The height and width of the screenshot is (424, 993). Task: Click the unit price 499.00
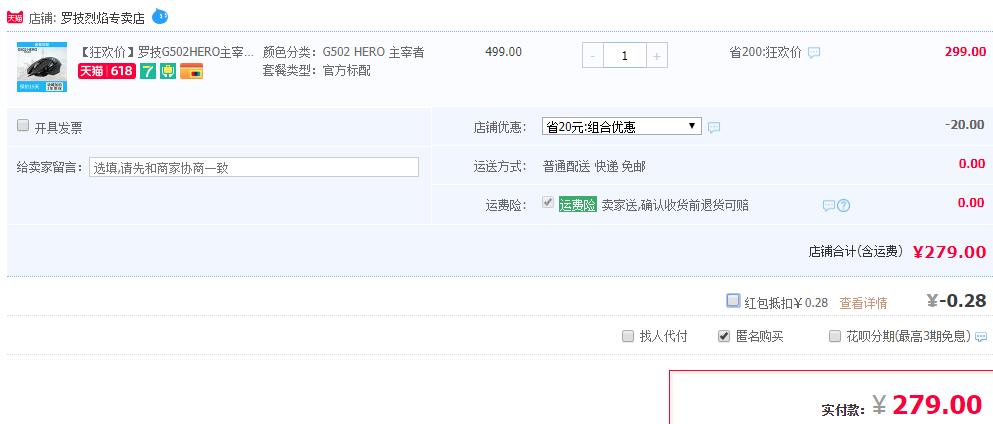pyautogui.click(x=503, y=52)
